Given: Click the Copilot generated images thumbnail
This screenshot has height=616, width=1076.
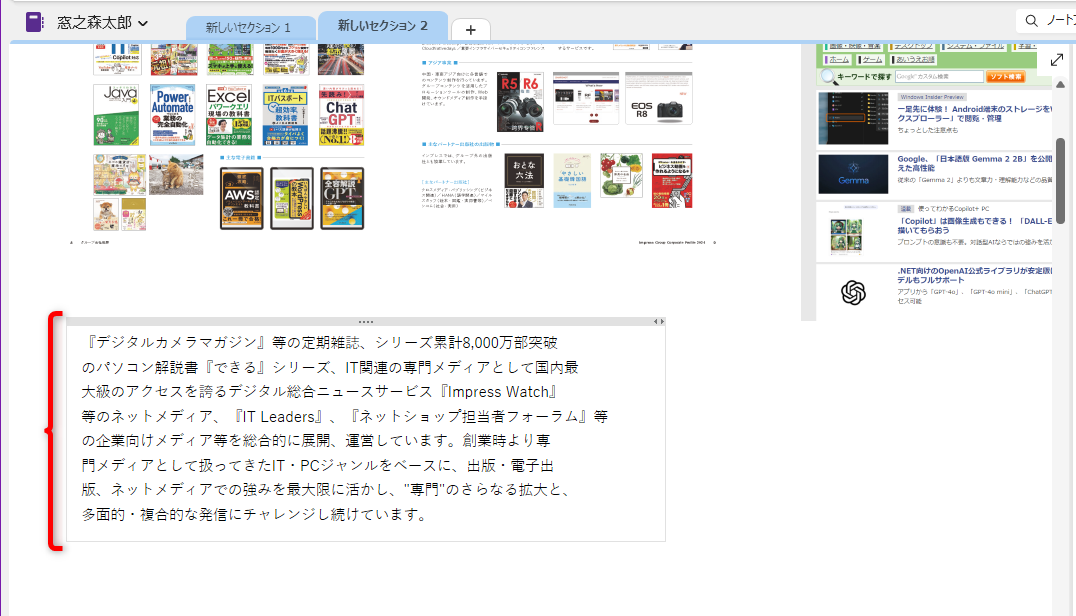Looking at the screenshot, I should pyautogui.click(x=845, y=233).
